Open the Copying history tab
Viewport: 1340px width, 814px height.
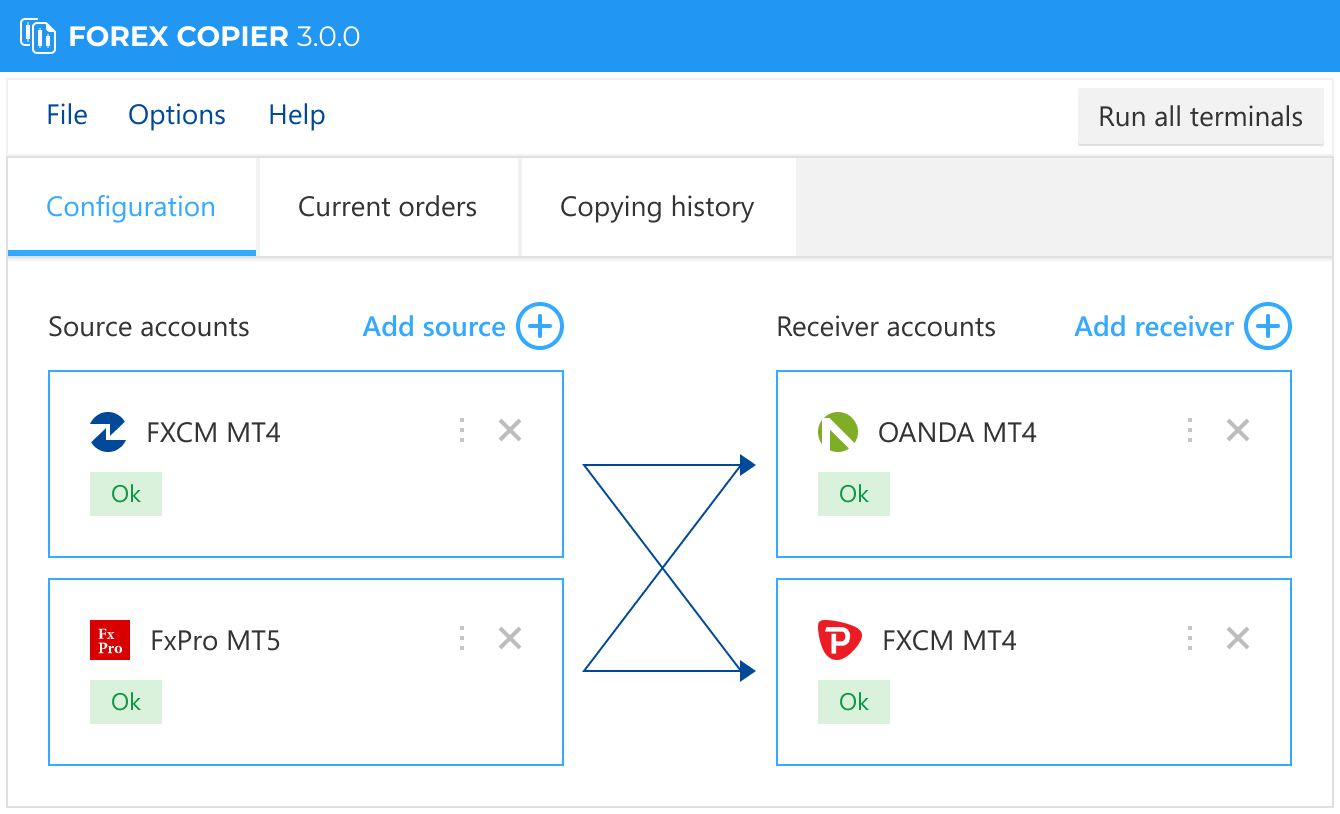tap(657, 207)
